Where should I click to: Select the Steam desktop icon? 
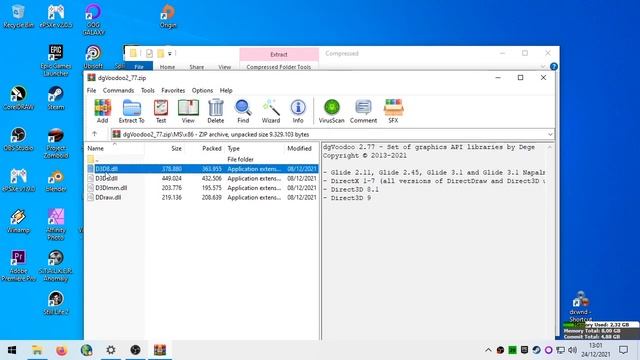[56, 98]
